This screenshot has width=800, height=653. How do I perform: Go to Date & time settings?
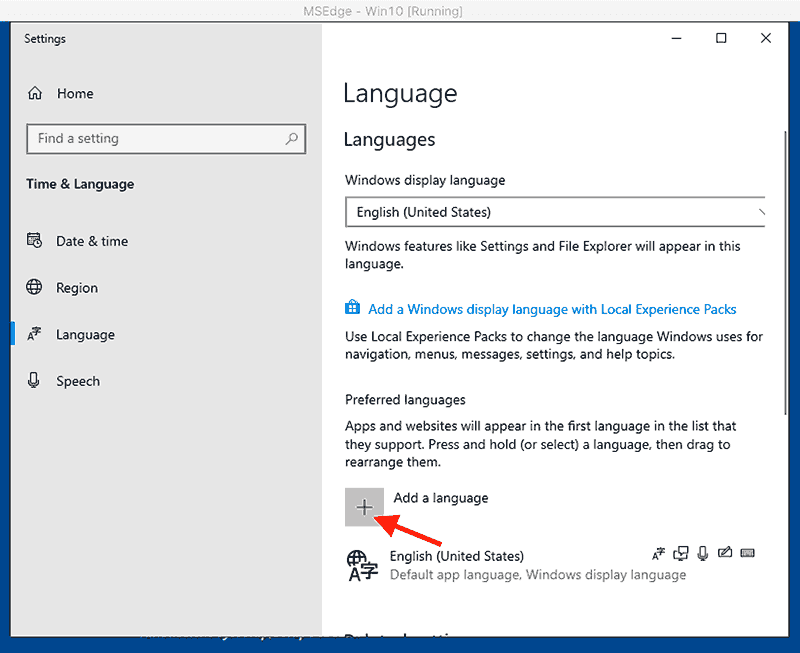coord(92,241)
